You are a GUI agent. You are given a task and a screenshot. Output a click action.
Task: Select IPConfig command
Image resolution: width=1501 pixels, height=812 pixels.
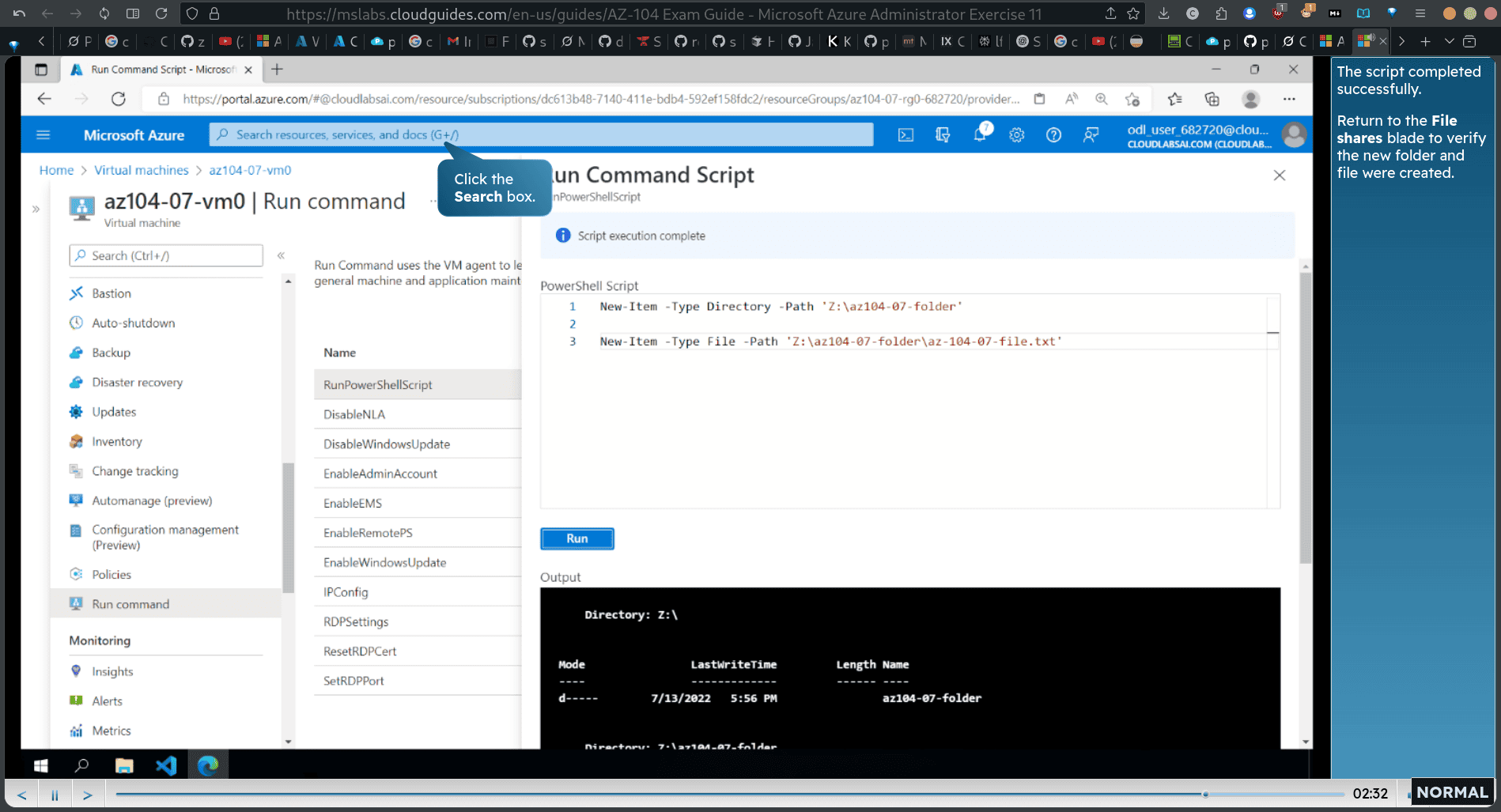click(x=418, y=592)
